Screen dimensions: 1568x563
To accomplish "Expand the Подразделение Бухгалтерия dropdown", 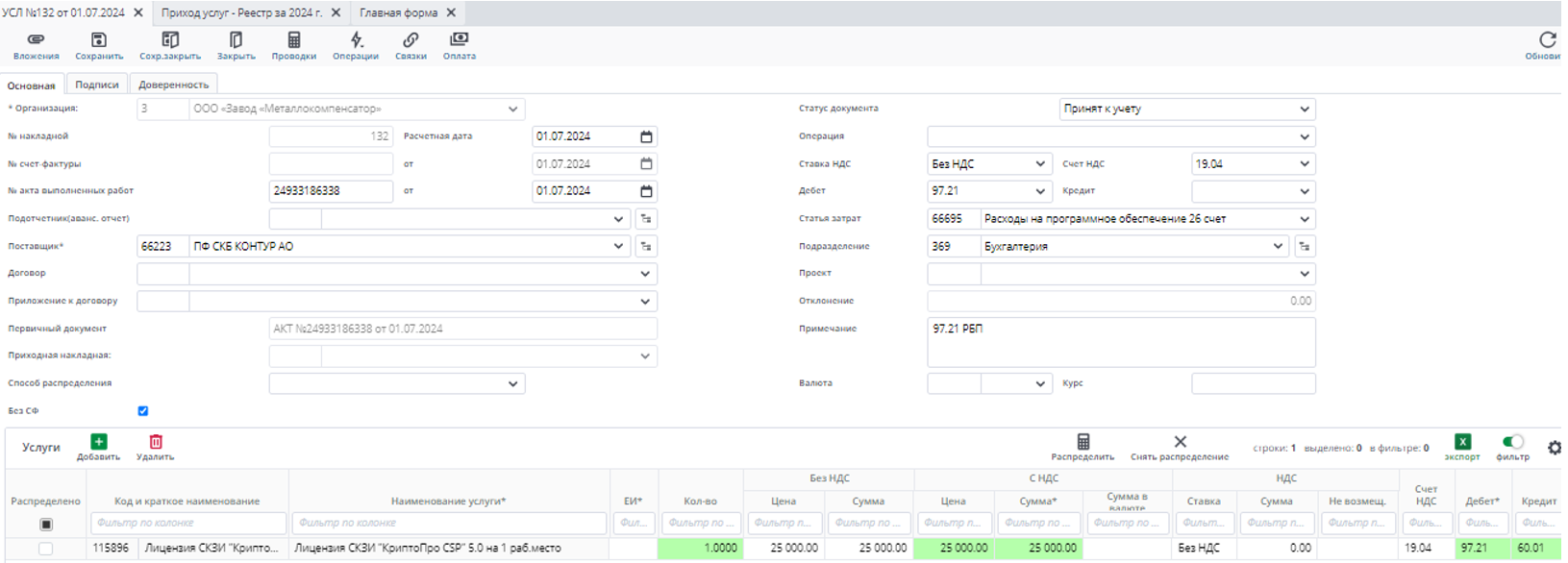I will [x=1278, y=247].
